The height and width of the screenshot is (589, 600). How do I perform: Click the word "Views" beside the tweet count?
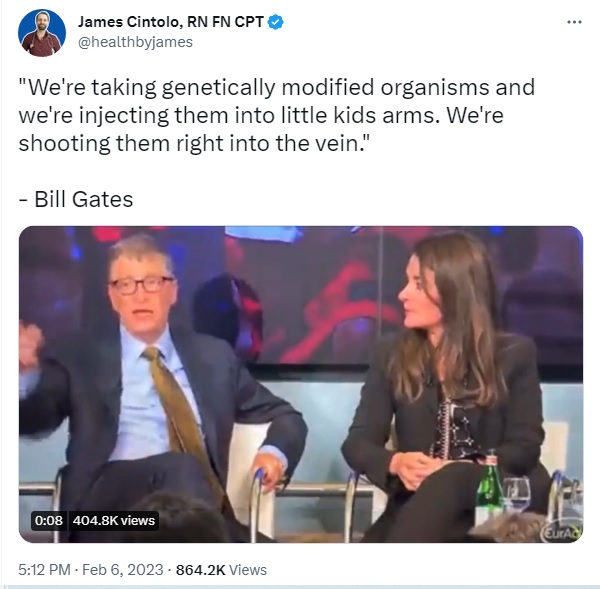tap(248, 569)
